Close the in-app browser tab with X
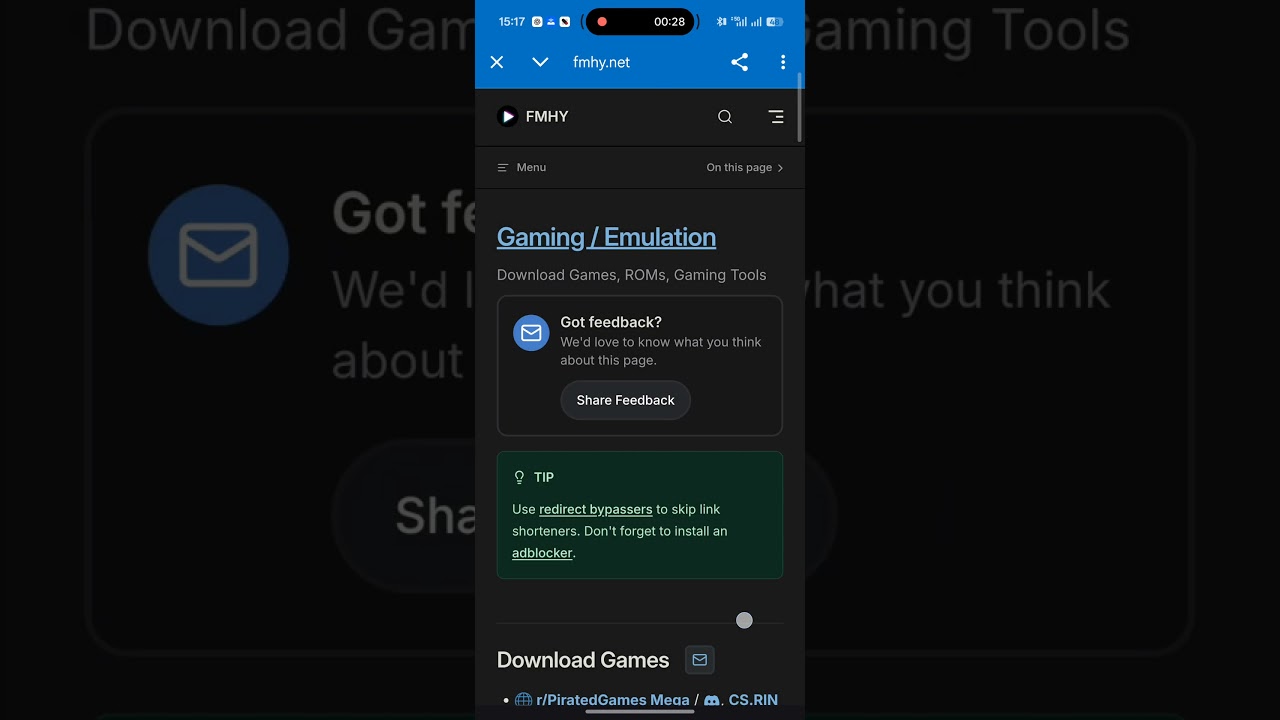 coord(497,62)
